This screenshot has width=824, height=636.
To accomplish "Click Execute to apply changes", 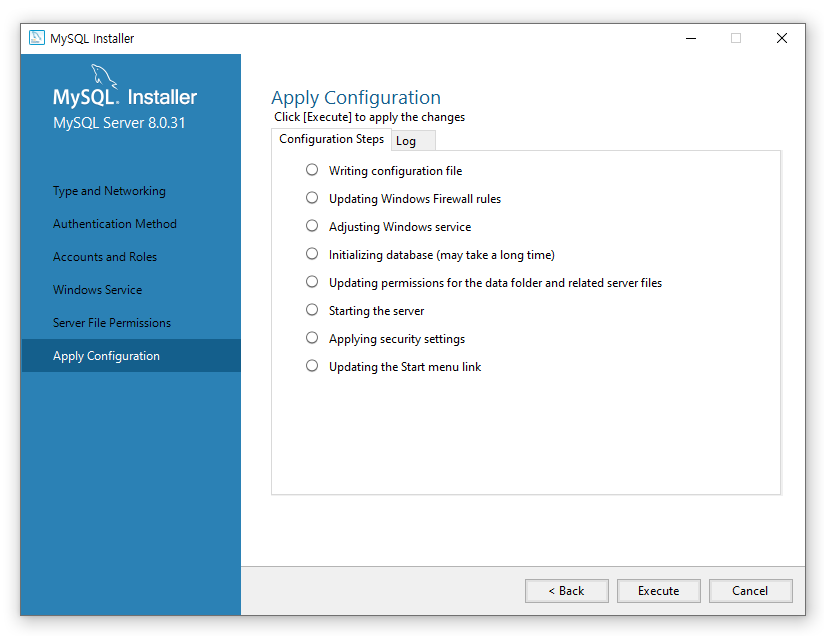I will click(x=658, y=591).
